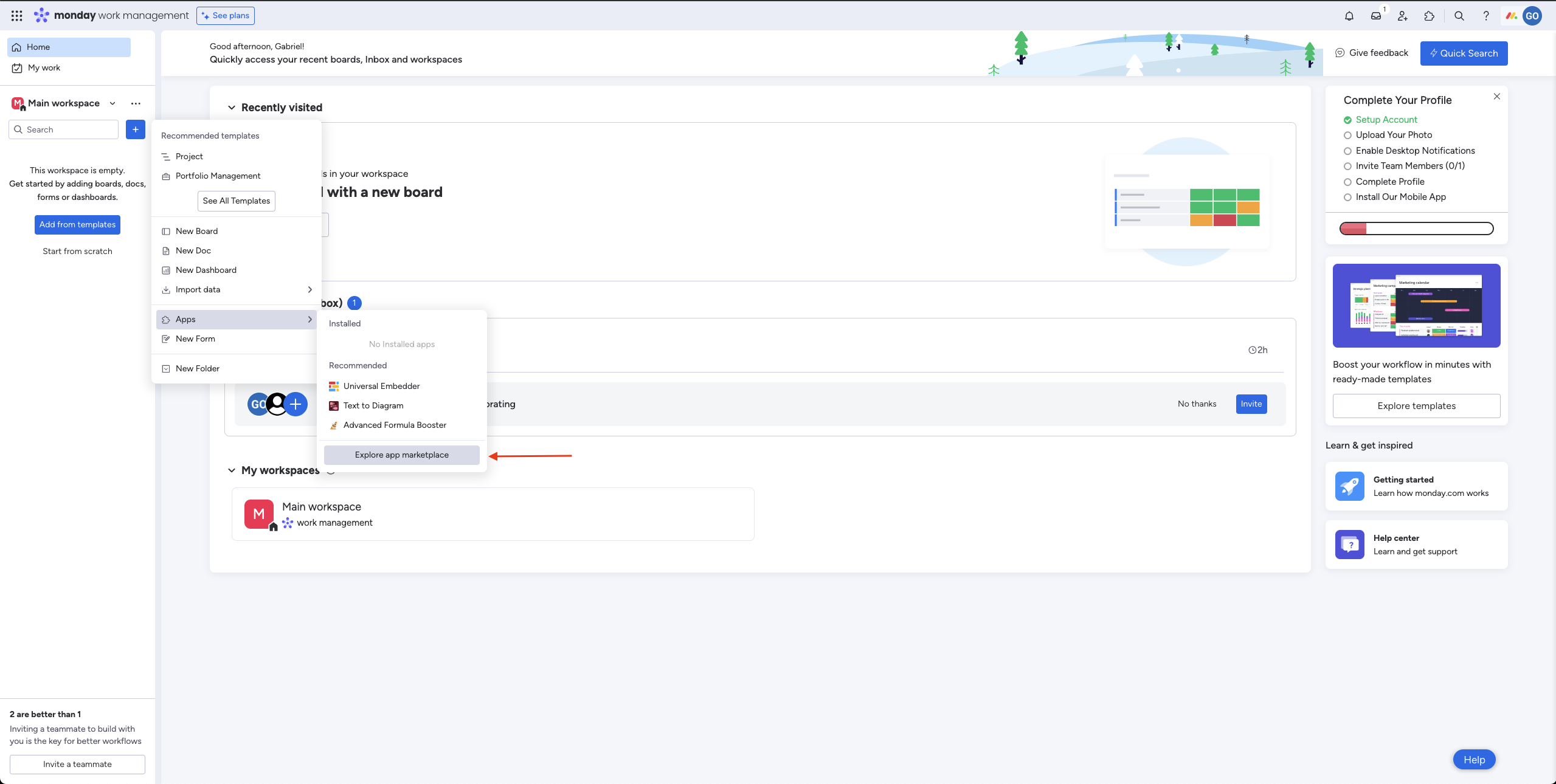Click the Home house icon in sidebar
This screenshot has width=1556, height=784.
tap(17, 47)
